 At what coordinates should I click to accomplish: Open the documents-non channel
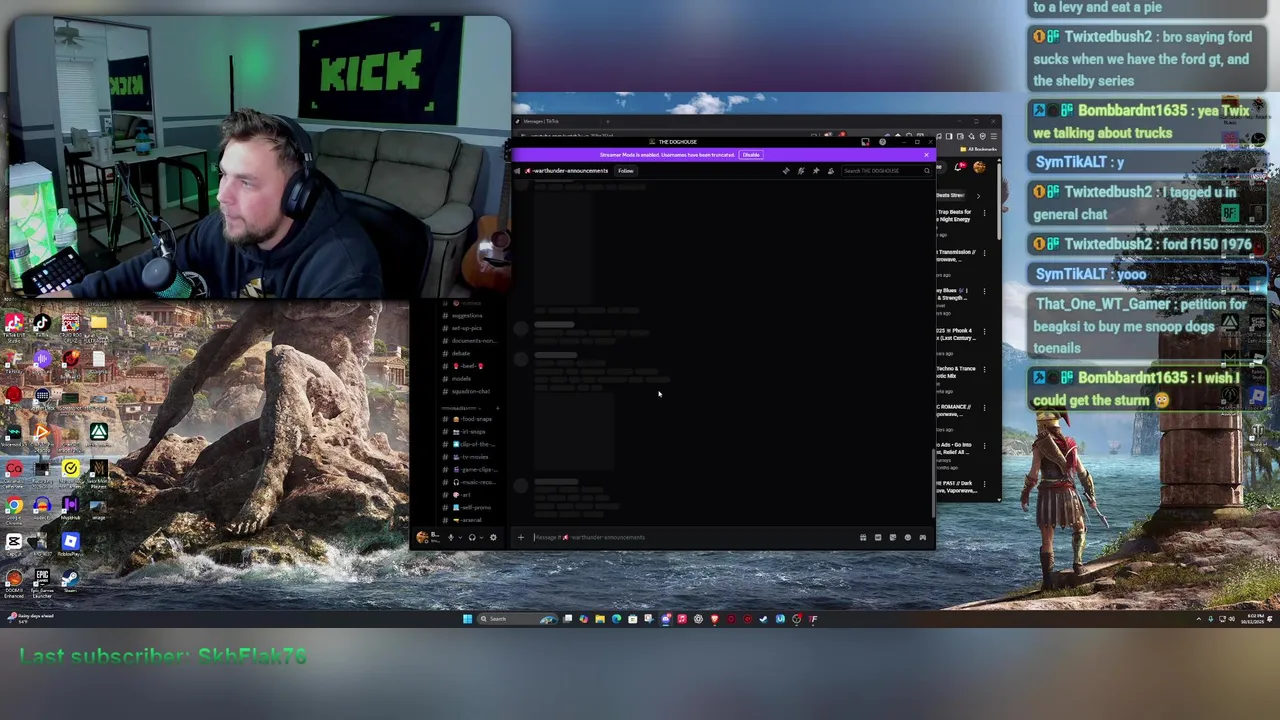[470, 341]
